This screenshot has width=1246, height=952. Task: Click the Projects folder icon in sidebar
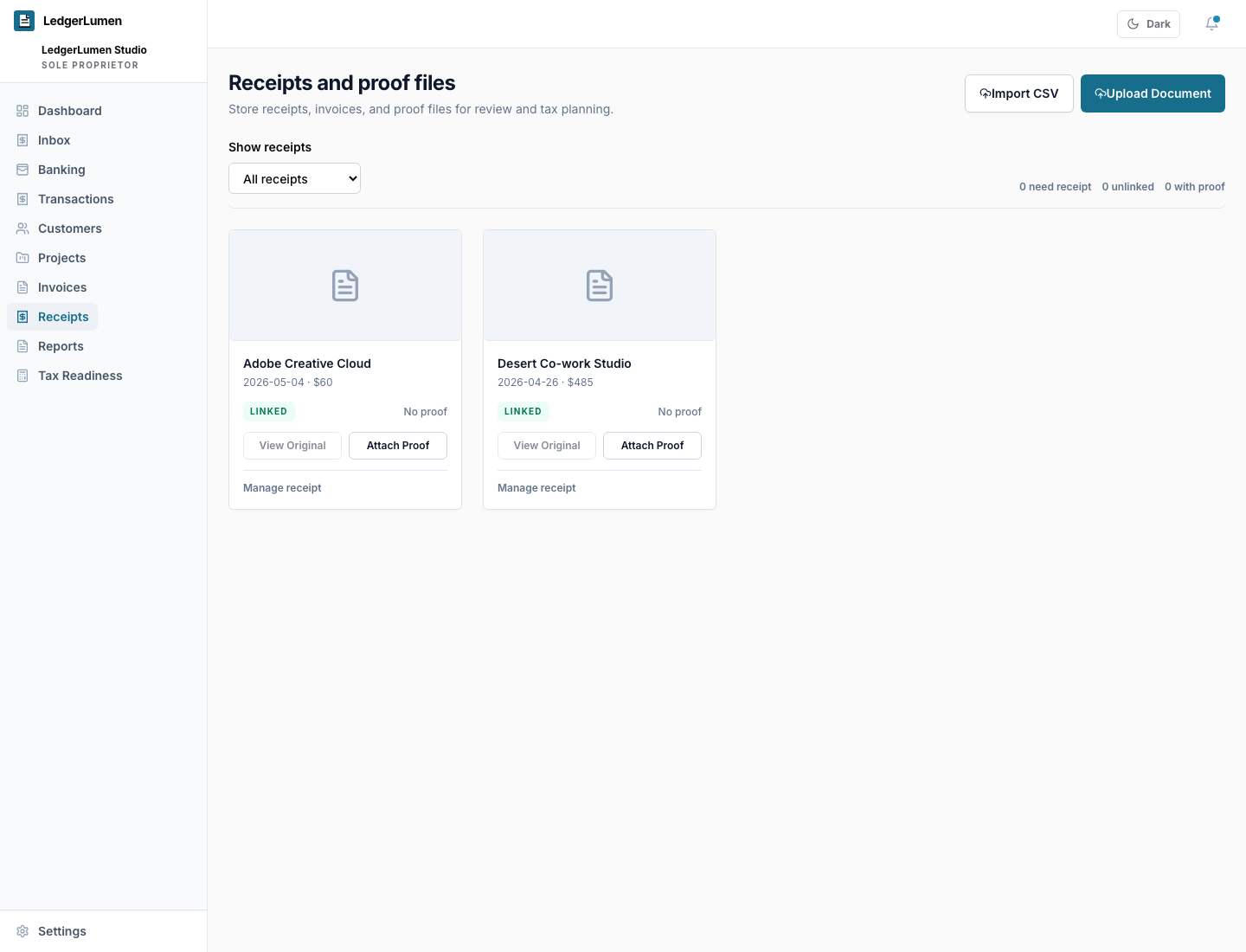tap(22, 258)
